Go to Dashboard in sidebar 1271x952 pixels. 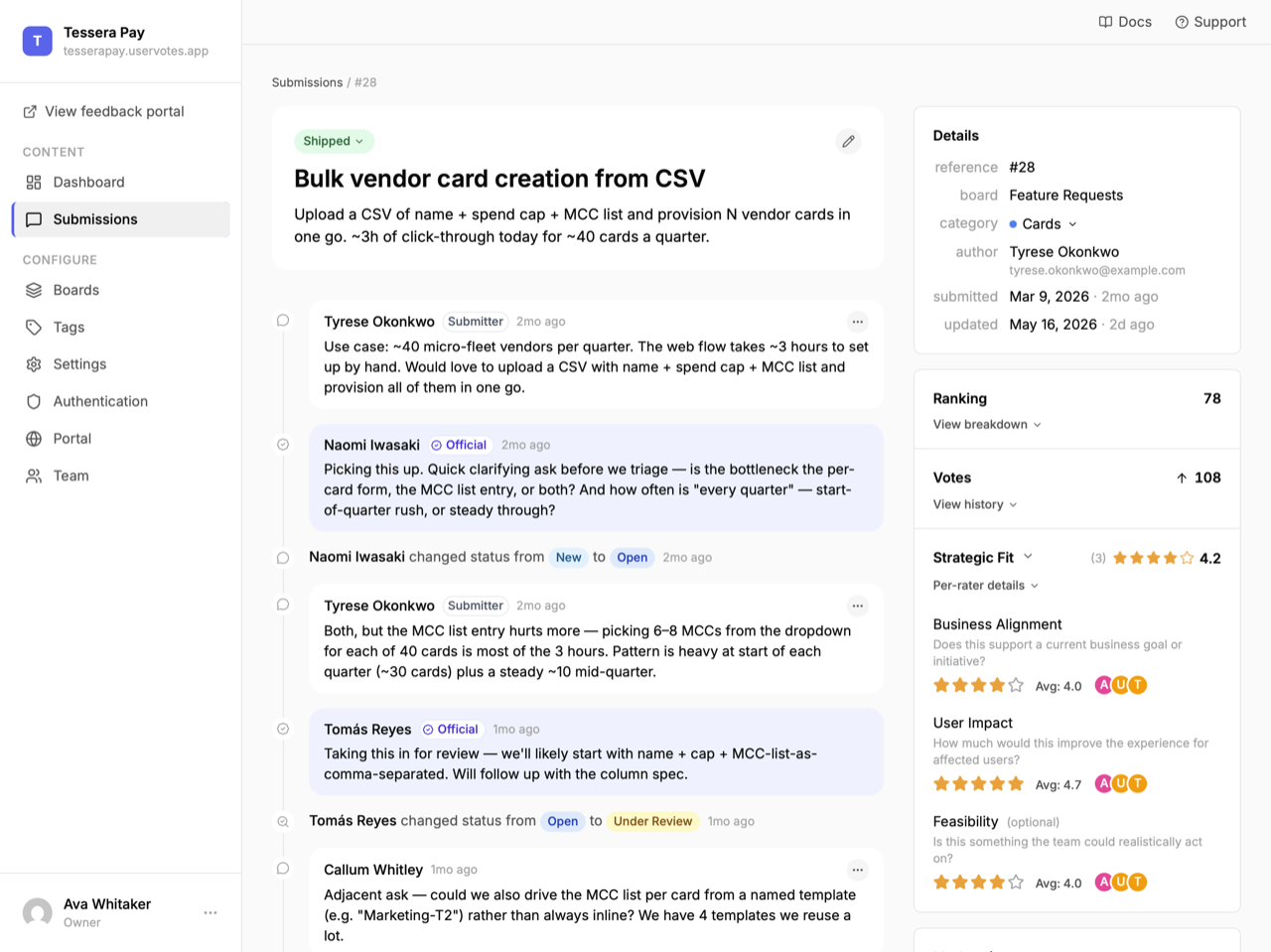click(121, 183)
